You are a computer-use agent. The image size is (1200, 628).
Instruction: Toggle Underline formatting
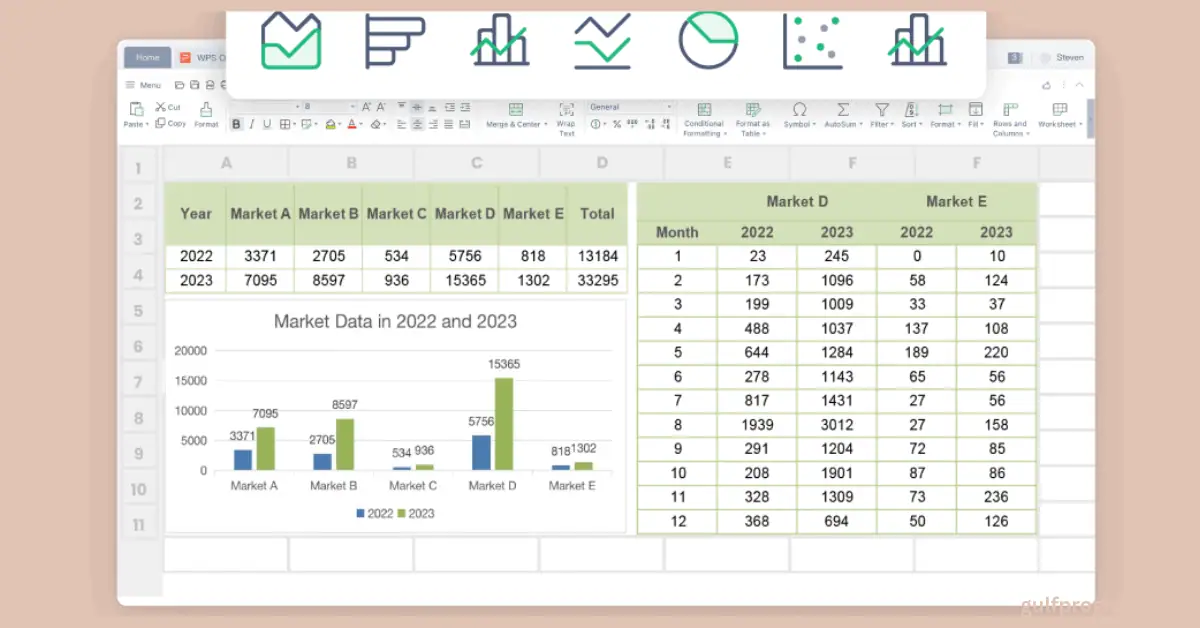pos(267,125)
